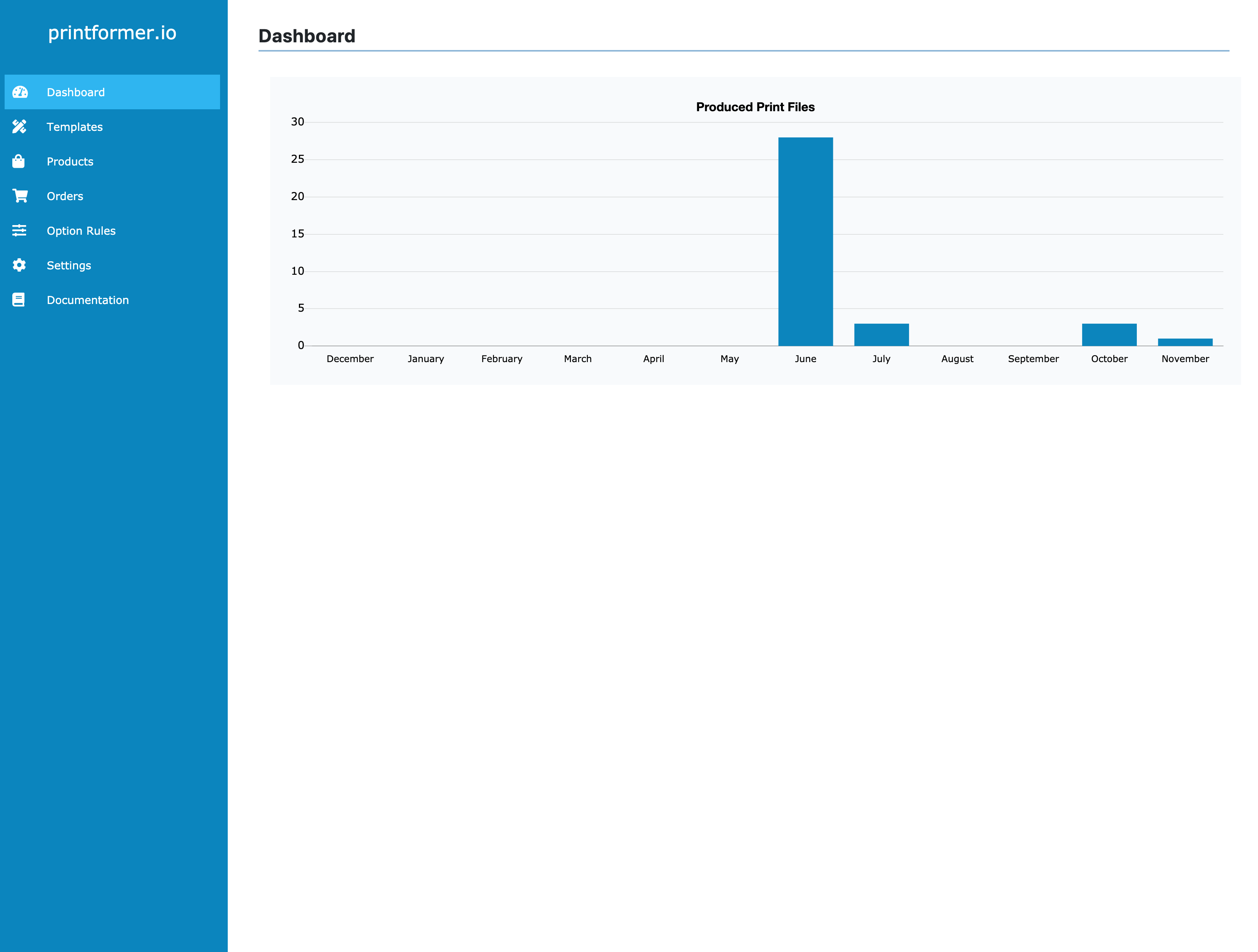Click the October bar in the chart
Image resolution: width=1258 pixels, height=952 pixels.
[1109, 334]
